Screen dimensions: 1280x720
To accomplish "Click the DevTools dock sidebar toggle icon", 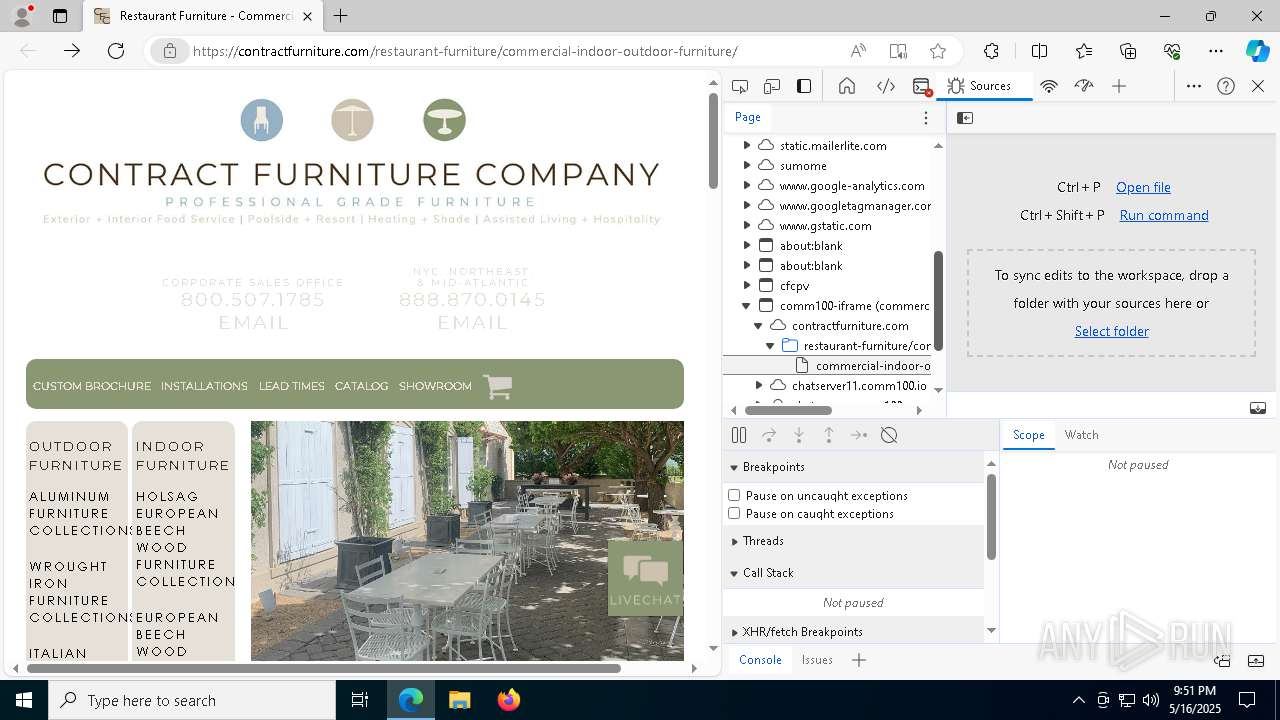I will point(804,86).
